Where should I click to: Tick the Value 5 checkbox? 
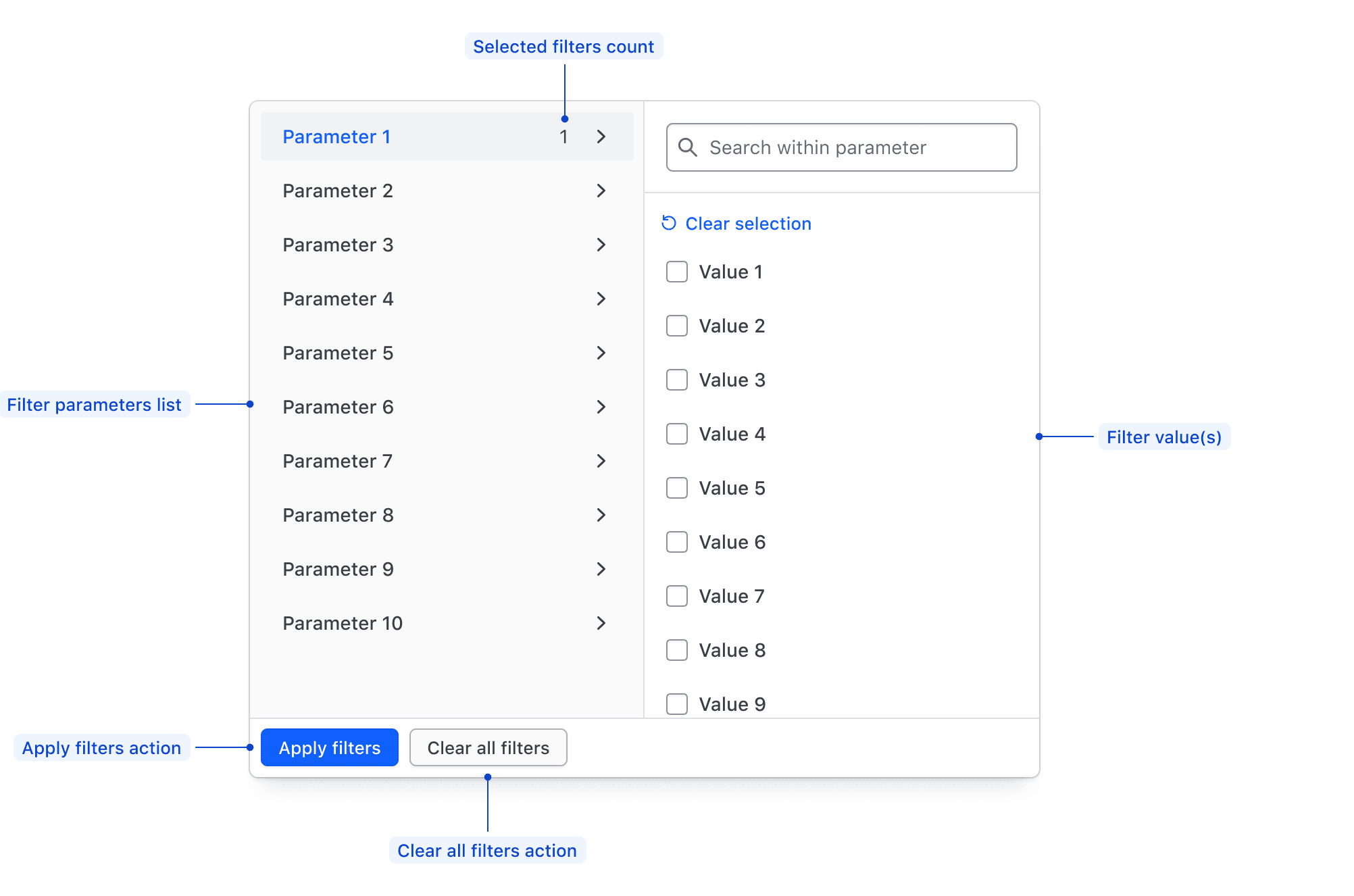coord(677,488)
